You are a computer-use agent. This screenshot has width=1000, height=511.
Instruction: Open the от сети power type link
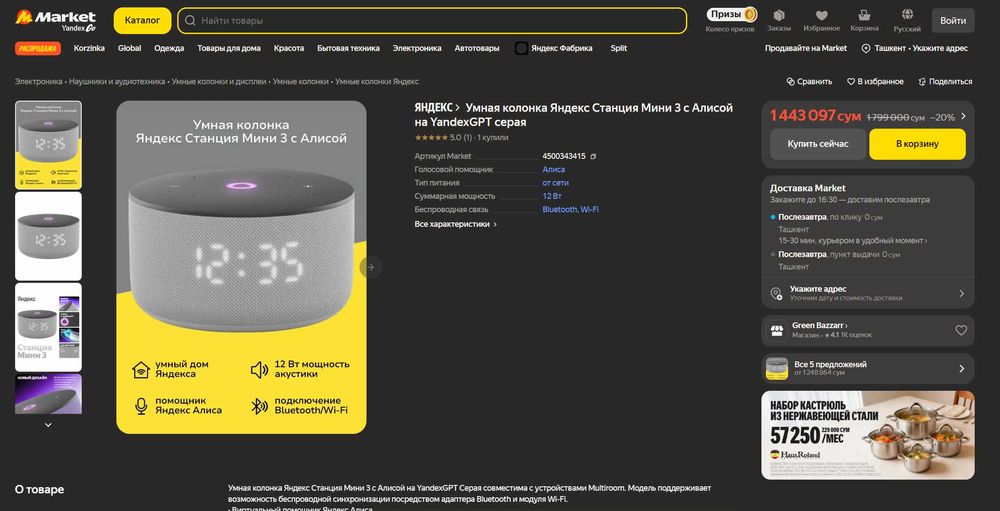[x=555, y=183]
